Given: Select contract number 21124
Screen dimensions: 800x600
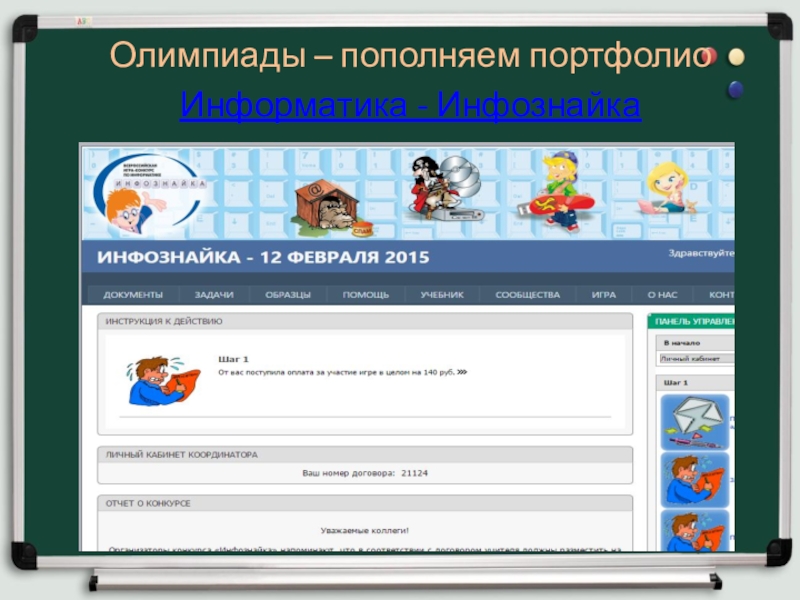Looking at the screenshot, I should pyautogui.click(x=414, y=473).
